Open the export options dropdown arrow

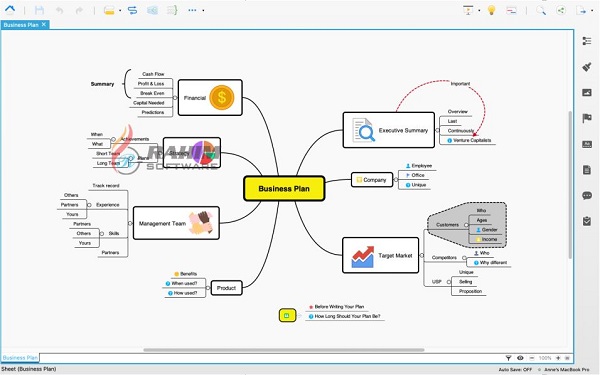point(592,11)
